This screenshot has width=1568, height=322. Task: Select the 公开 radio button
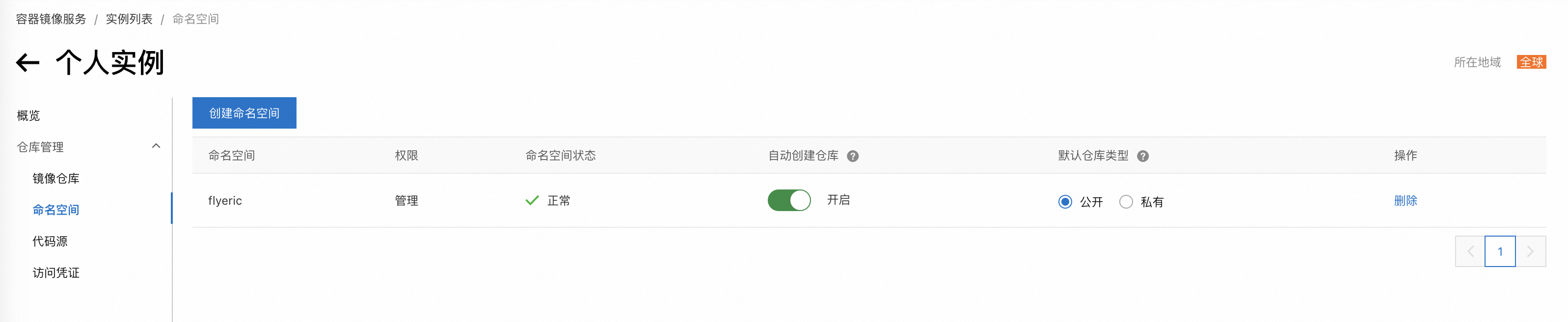click(x=1065, y=201)
